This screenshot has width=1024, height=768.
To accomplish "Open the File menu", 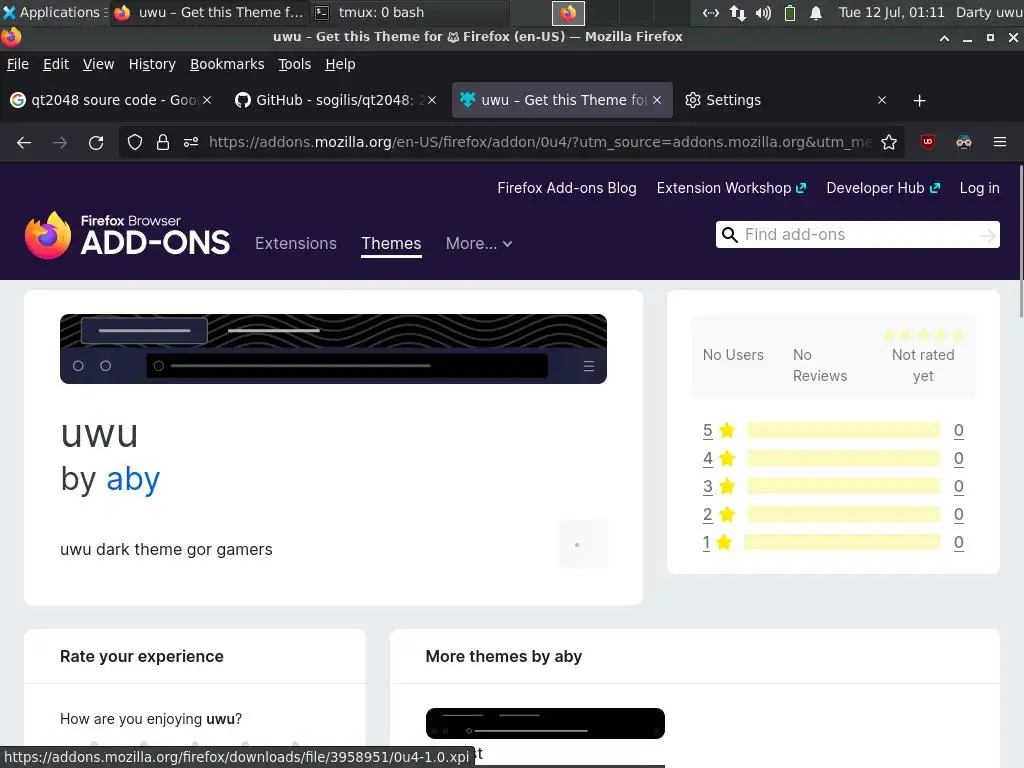I will pos(18,64).
